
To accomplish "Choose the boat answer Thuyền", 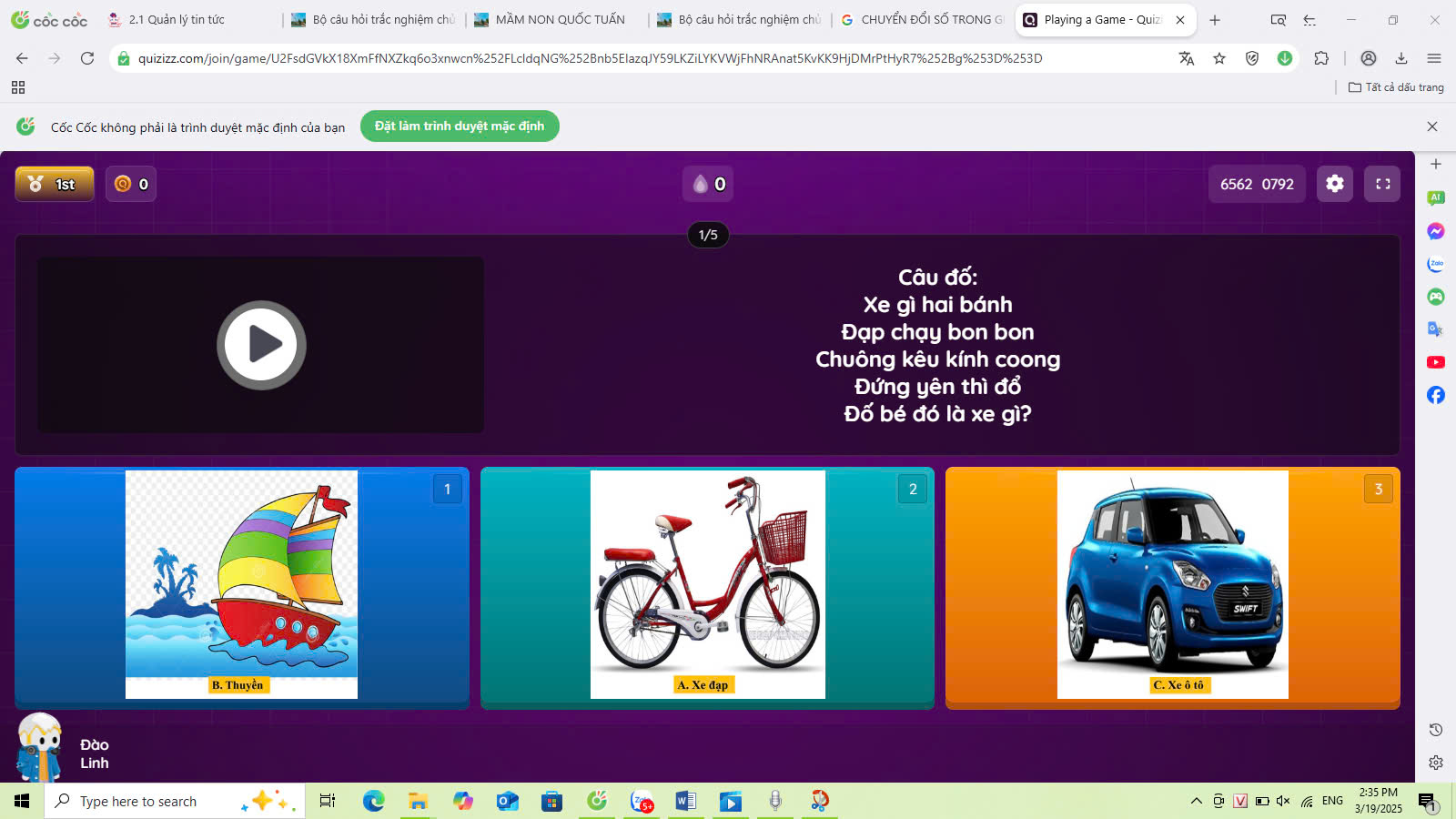I will tap(241, 587).
